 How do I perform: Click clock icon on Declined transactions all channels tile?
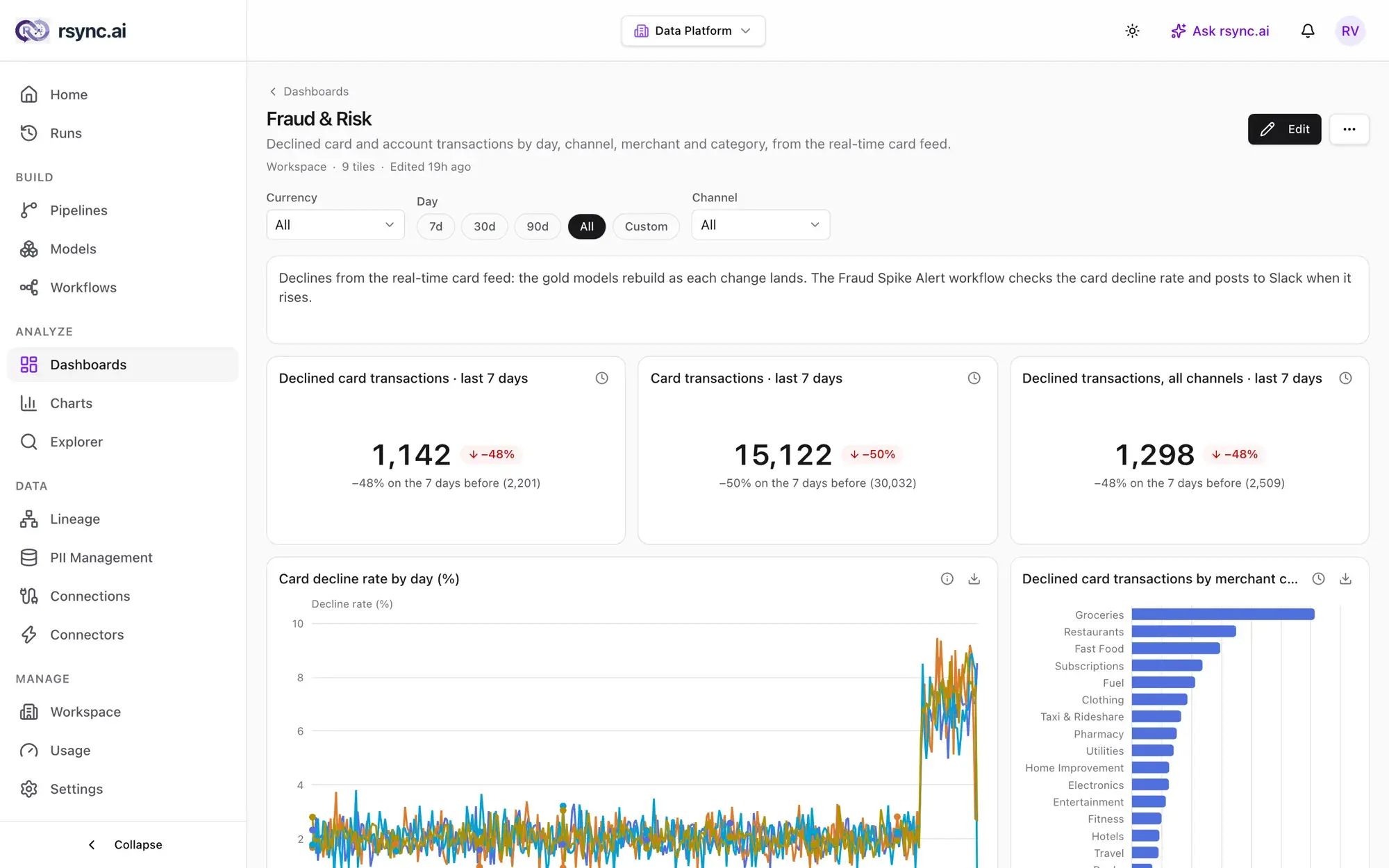[x=1345, y=378]
